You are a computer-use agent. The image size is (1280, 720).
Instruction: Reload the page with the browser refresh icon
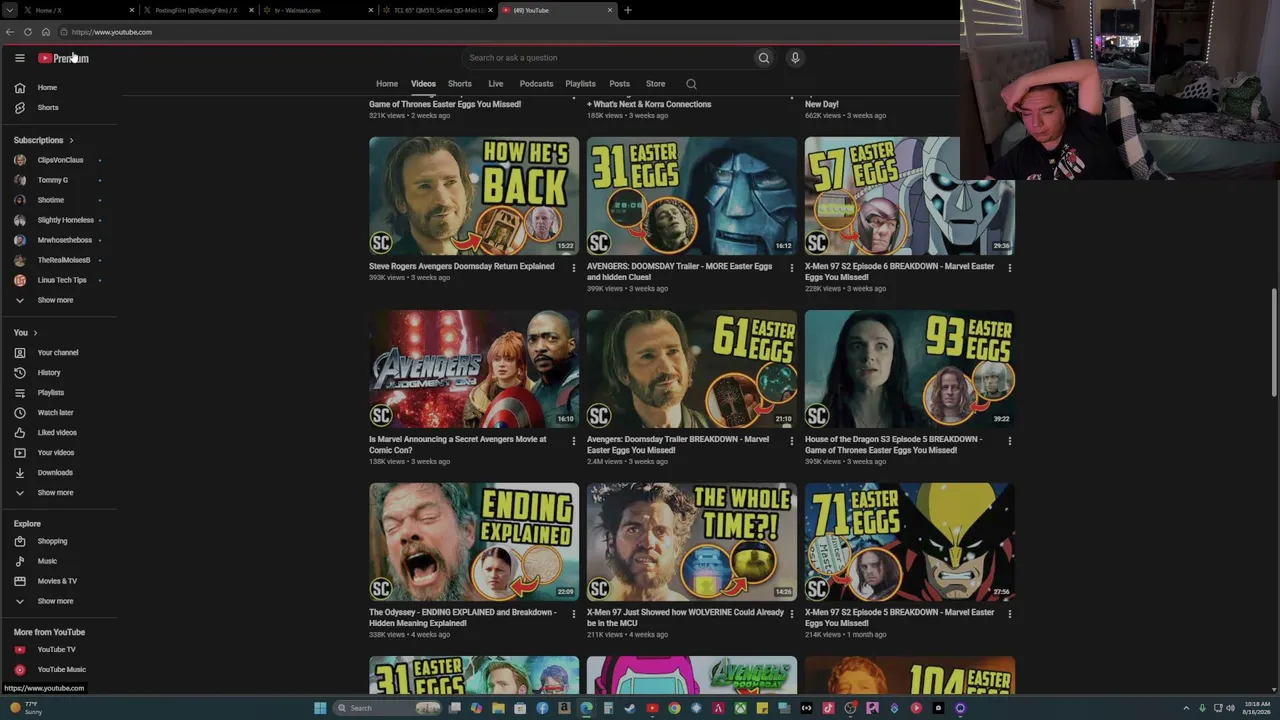click(28, 32)
